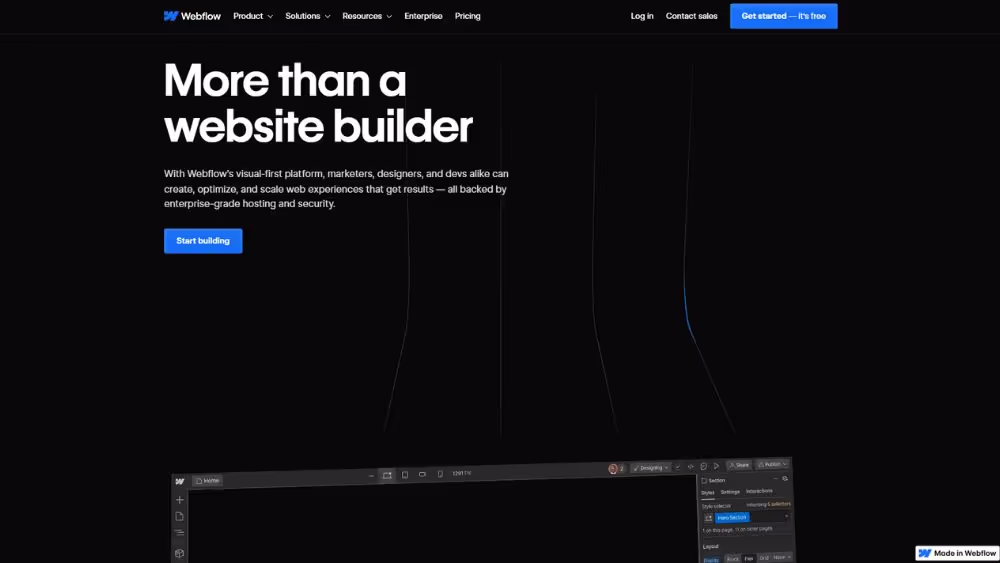Select Grid display option
Screen dimensions: 1000x563
point(764,558)
